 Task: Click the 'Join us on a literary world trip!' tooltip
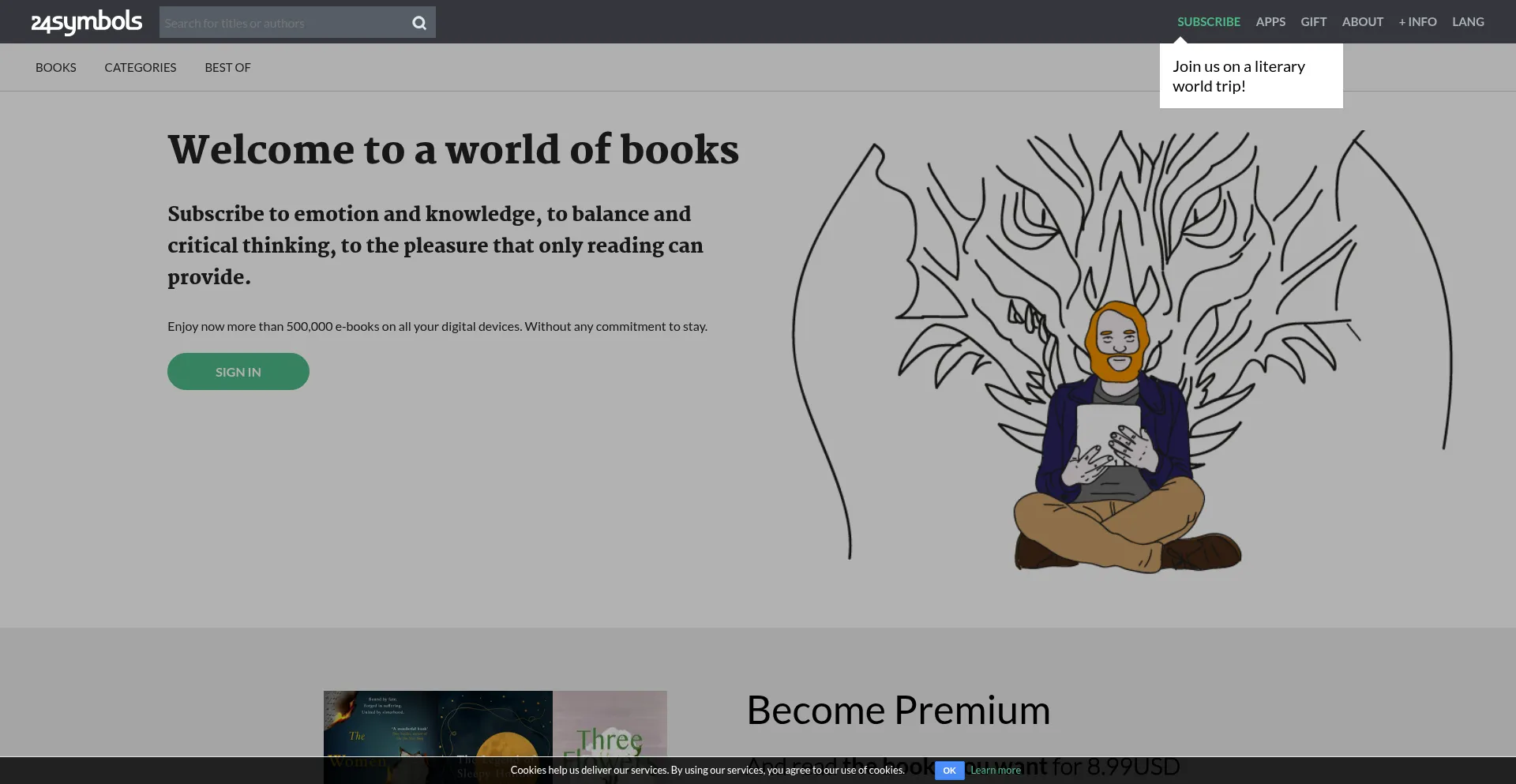[x=1251, y=76]
